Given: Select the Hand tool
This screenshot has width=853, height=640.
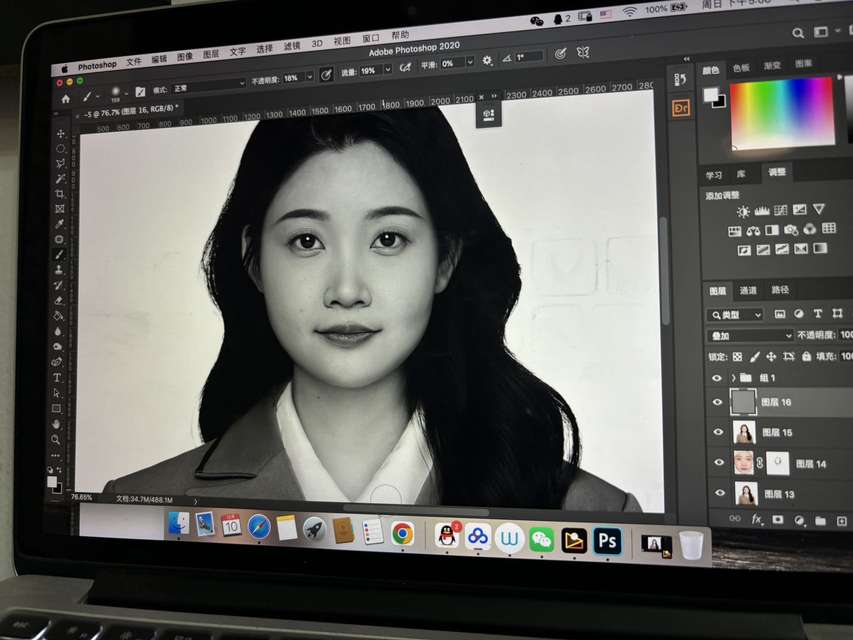Looking at the screenshot, I should tap(56, 424).
